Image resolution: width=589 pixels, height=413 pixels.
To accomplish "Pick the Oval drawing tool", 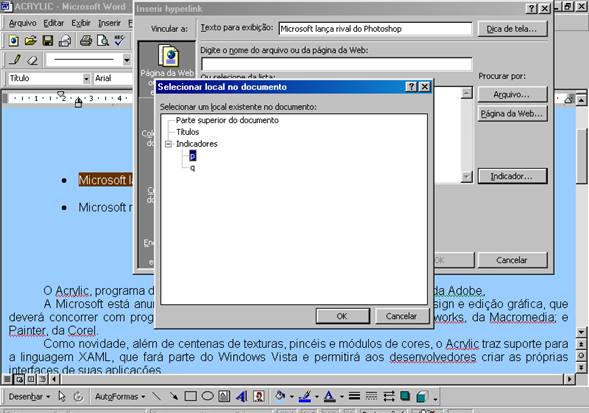I will 207,396.
